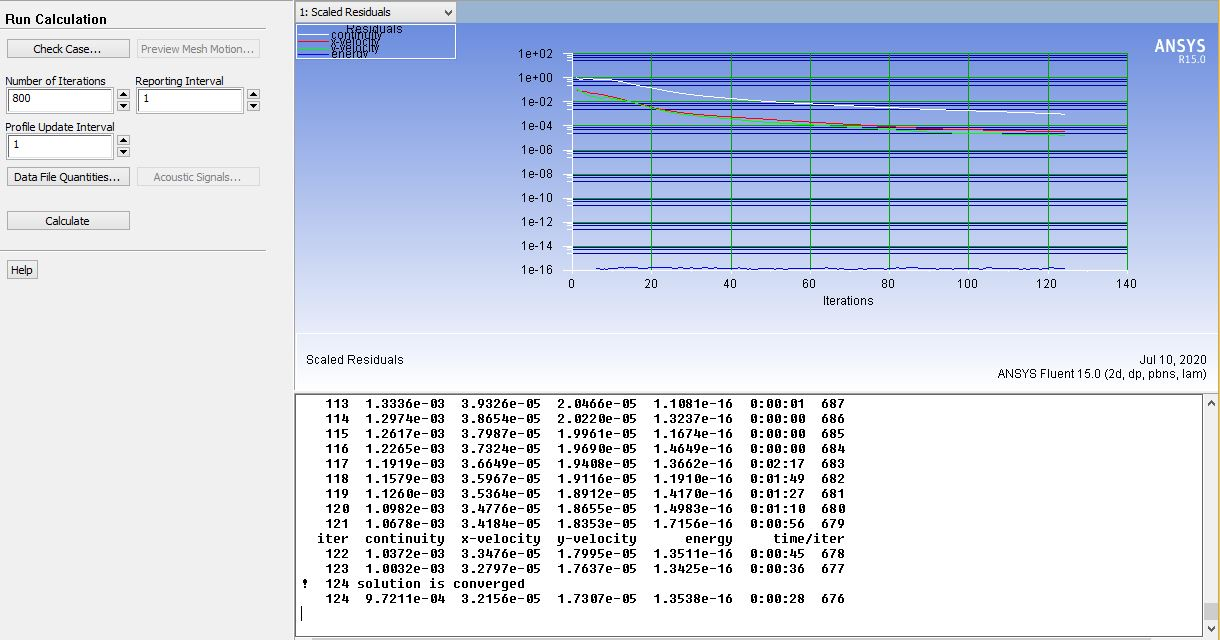Increase Profile Update Interval with up arrow
Screen dimensions: 1220x640
pyautogui.click(x=123, y=141)
